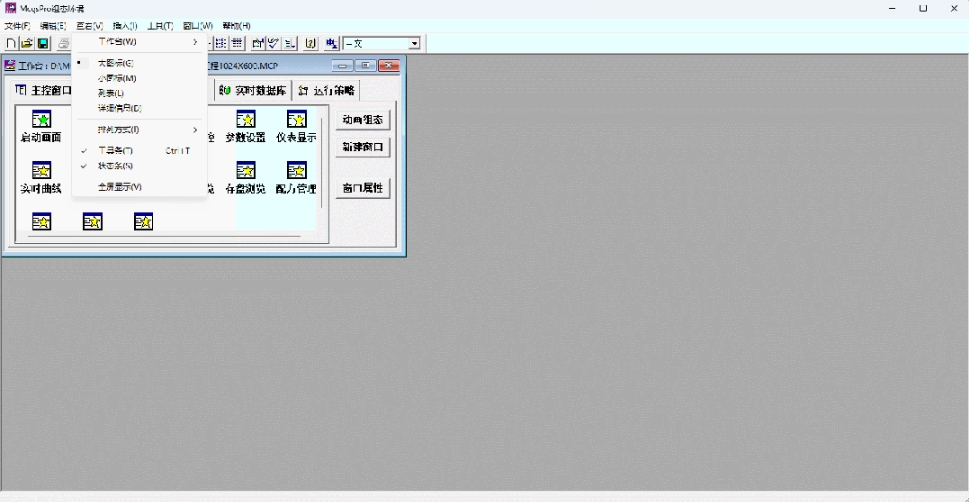Viewport: 969px width, 502px height.
Task: Click the 动画组态 button
Action: point(363,120)
